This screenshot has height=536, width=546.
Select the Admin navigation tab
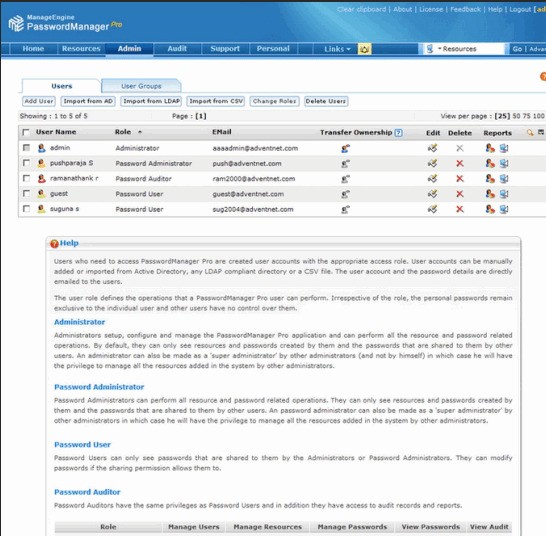click(x=129, y=49)
